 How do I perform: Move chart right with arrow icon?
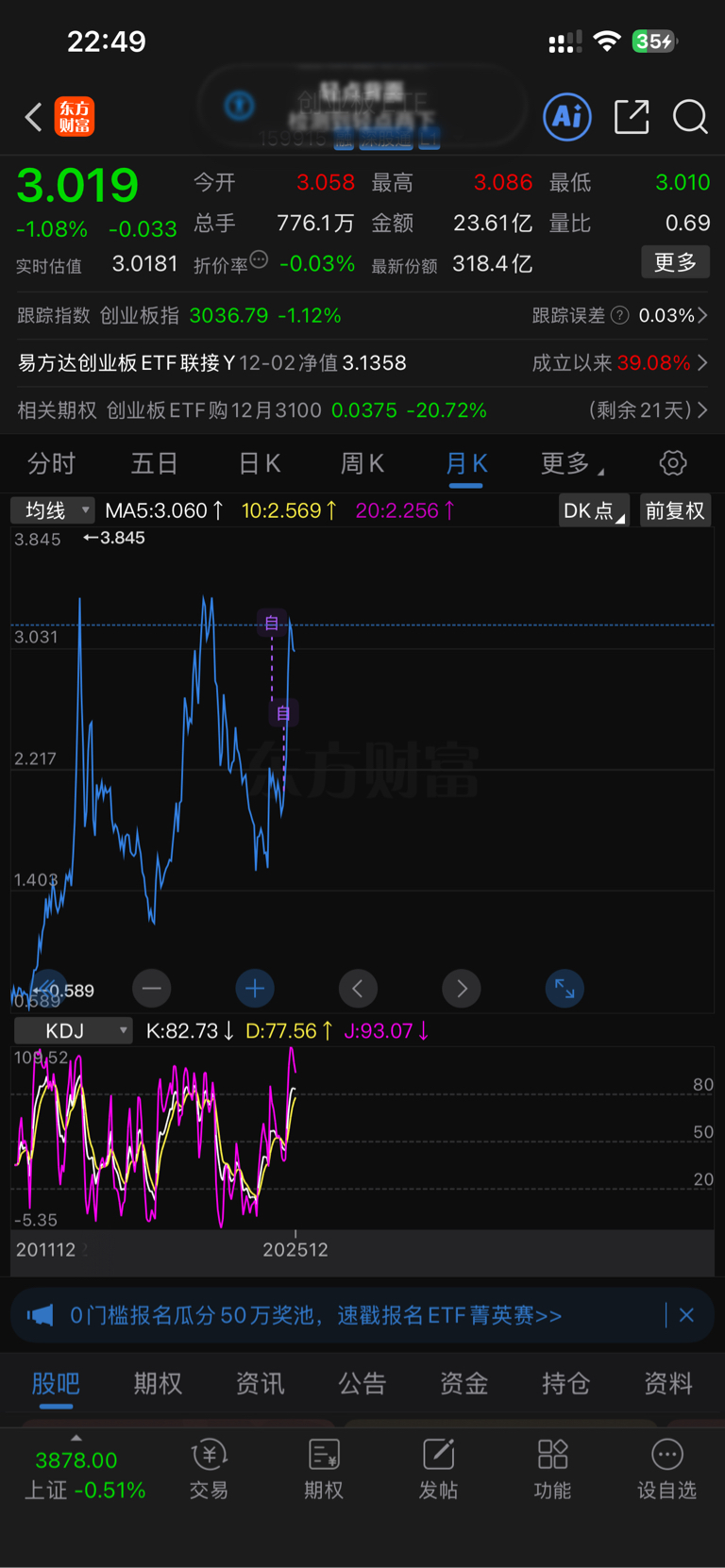(x=462, y=989)
